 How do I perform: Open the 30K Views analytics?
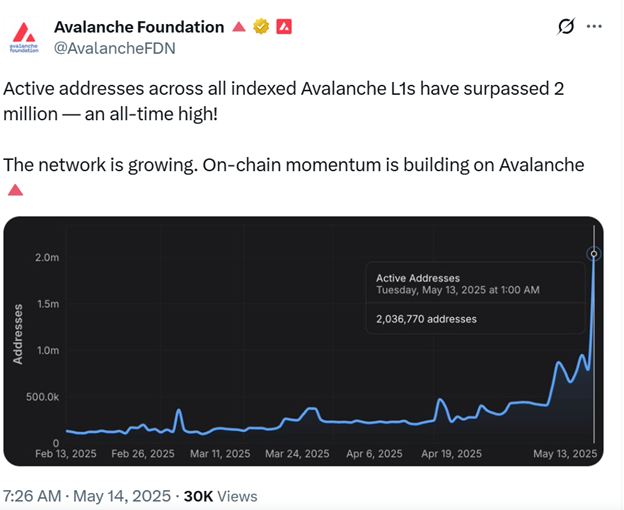pyautogui.click(x=220, y=496)
